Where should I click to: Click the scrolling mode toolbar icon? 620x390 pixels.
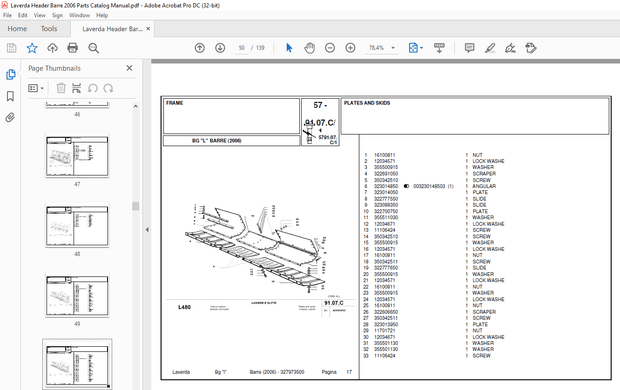439,48
